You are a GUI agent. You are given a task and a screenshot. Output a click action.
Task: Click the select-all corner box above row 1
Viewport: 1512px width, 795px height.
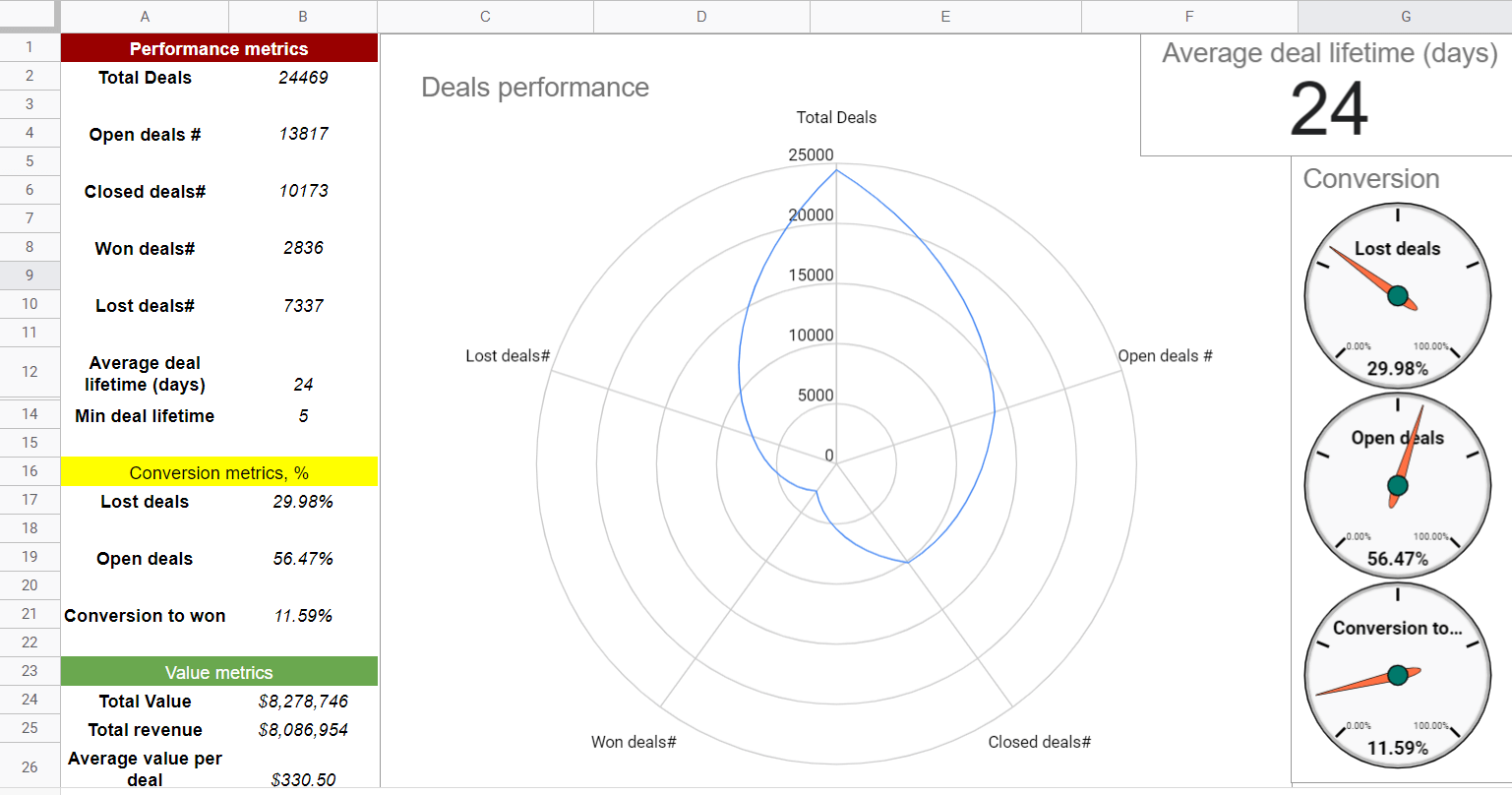(30, 16)
